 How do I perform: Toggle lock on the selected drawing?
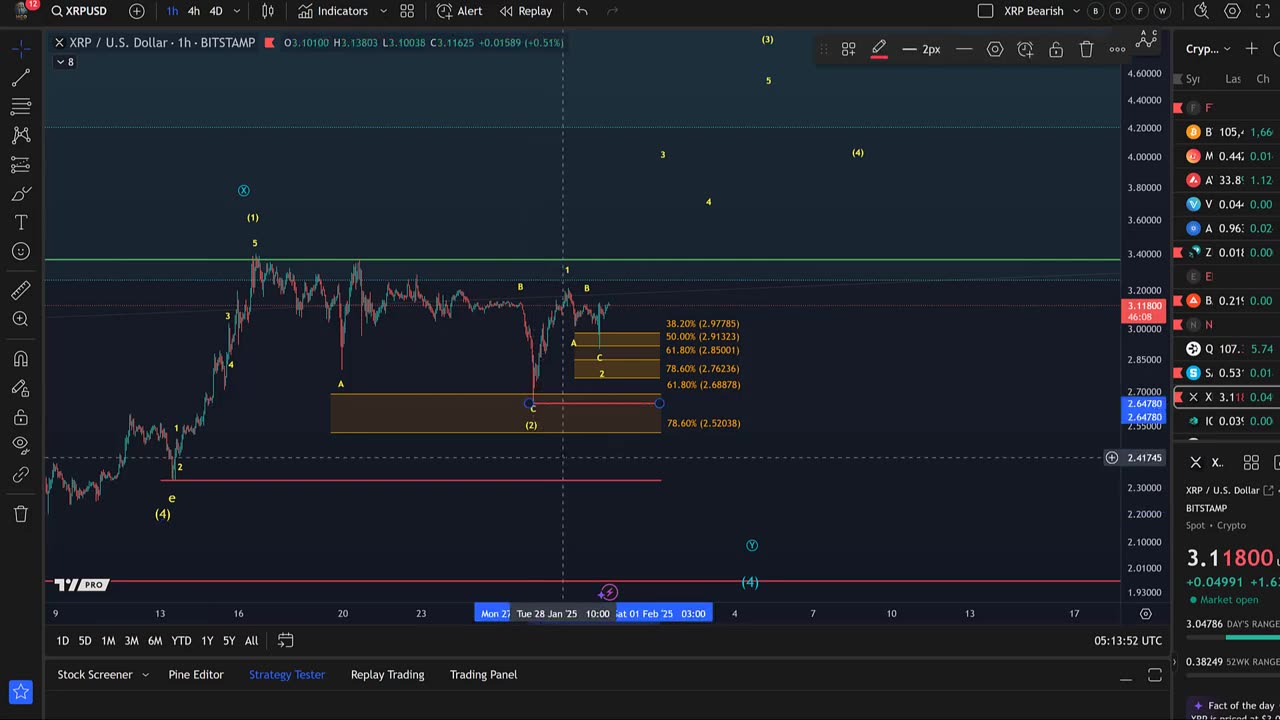[1056, 49]
